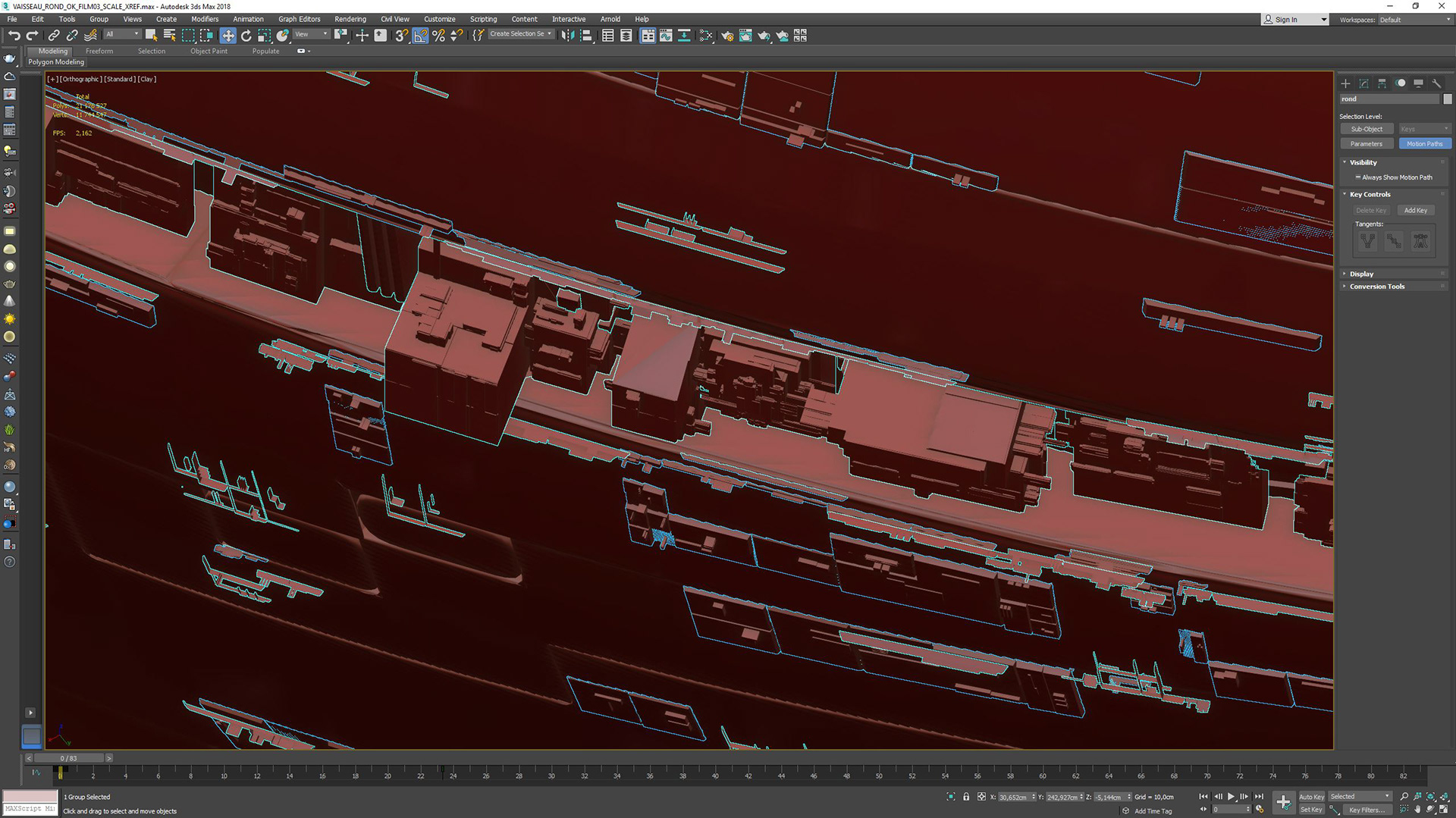This screenshot has width=1456, height=818.
Task: Toggle the Selection Lock padlock icon
Action: click(x=966, y=797)
